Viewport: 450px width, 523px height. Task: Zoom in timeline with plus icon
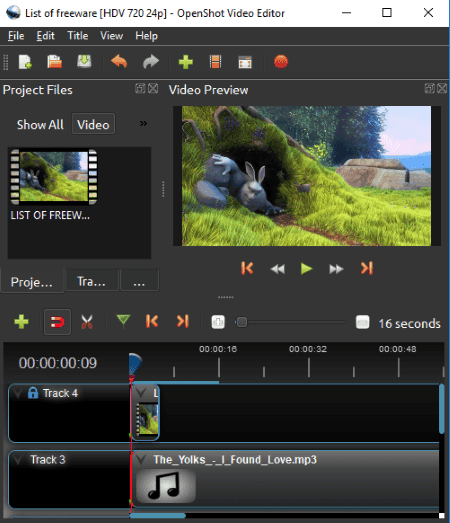click(x=218, y=322)
